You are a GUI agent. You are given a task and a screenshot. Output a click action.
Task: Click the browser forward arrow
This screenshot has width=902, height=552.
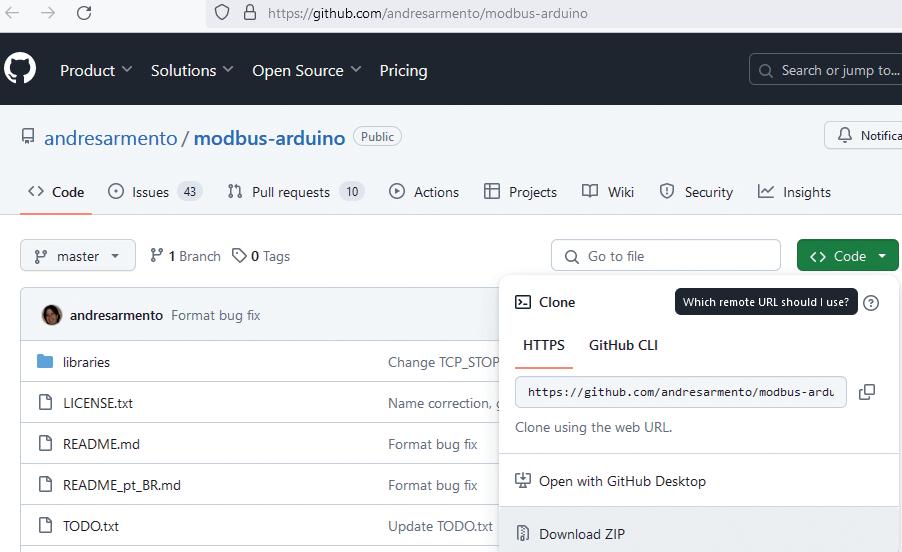[48, 13]
